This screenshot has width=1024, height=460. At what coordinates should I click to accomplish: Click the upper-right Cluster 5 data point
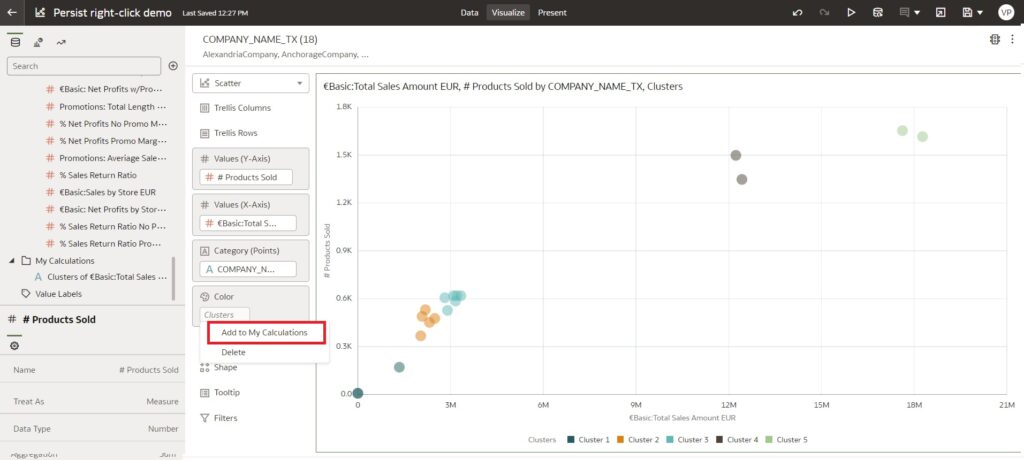[x=922, y=137]
